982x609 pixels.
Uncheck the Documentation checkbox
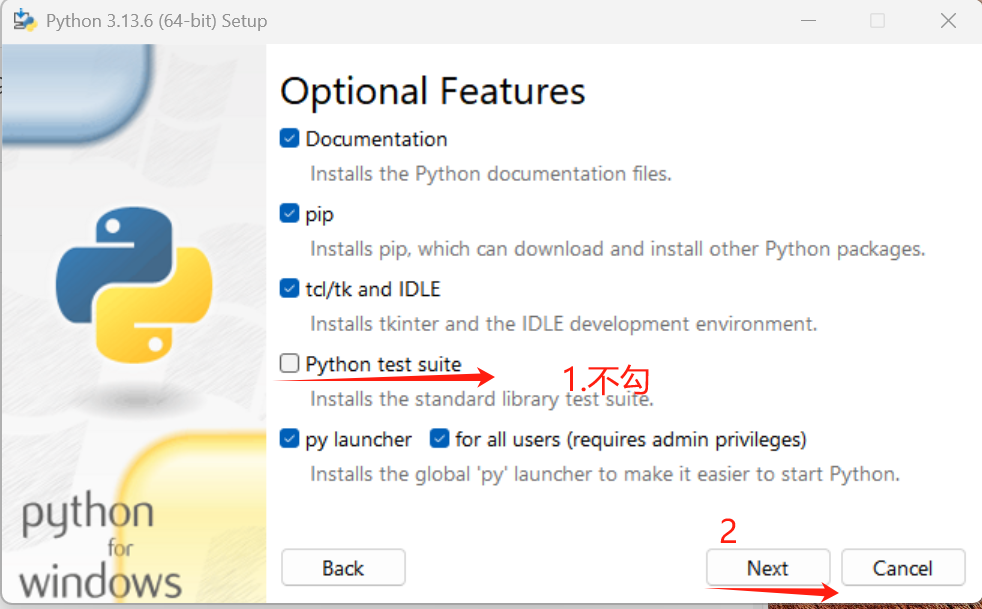pos(289,138)
